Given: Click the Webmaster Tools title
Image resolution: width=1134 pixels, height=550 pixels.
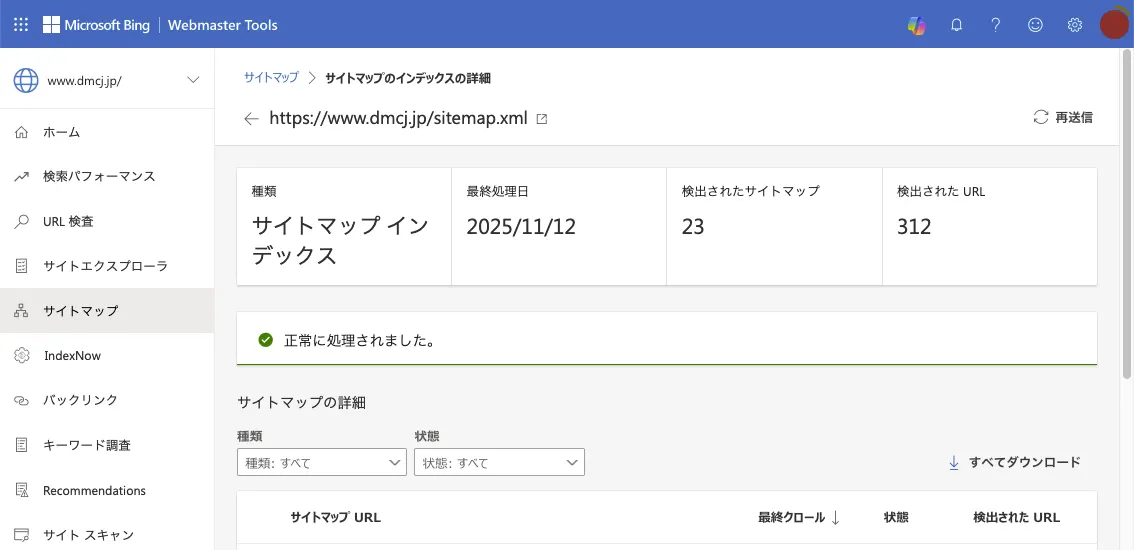Looking at the screenshot, I should (x=223, y=25).
